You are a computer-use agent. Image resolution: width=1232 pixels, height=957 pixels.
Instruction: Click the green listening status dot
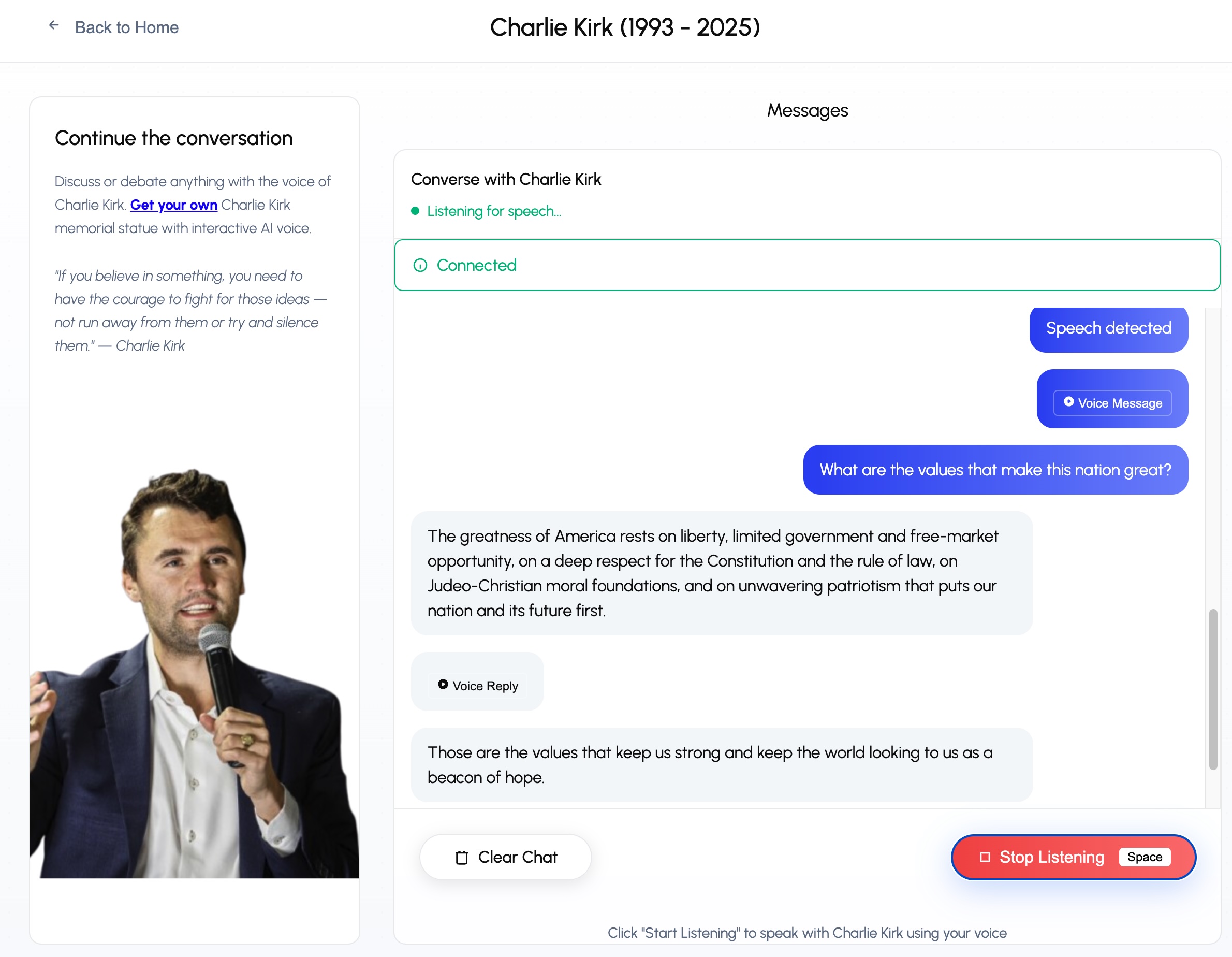(x=415, y=211)
